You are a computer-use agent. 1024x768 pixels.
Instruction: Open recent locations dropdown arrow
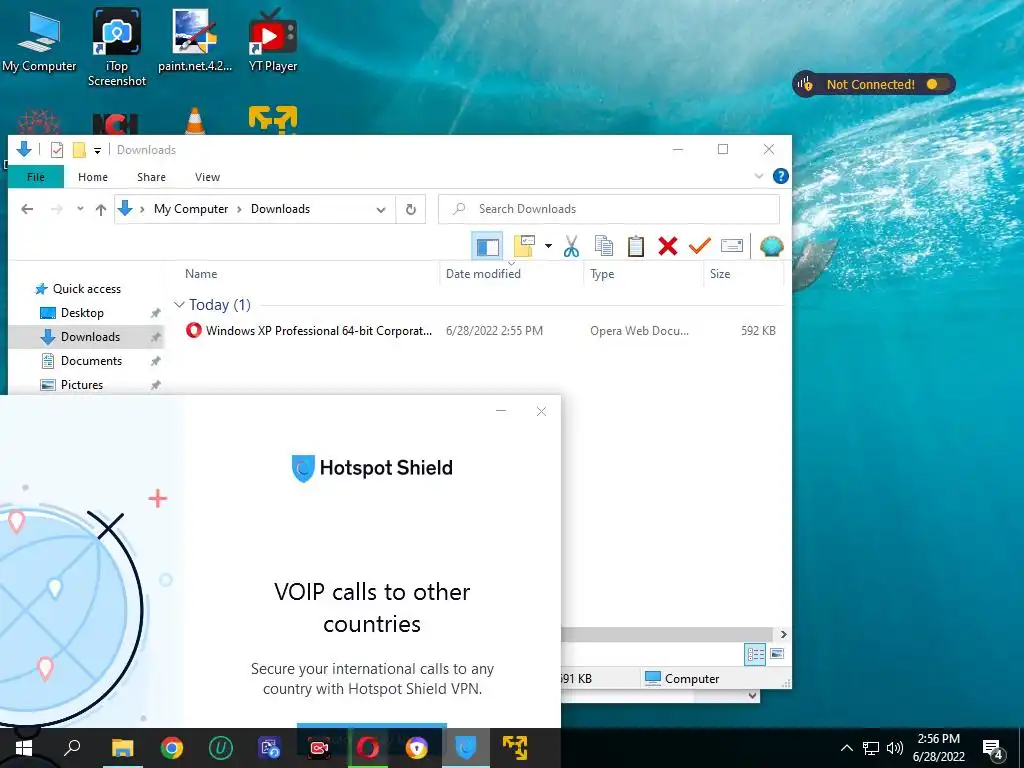(x=80, y=209)
